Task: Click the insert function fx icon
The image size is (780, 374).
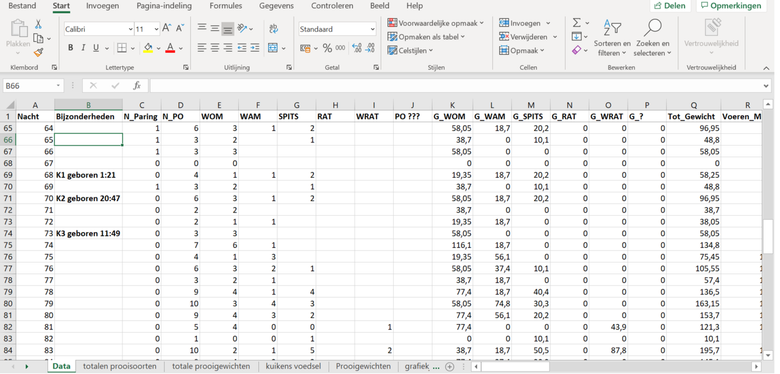Action: click(x=137, y=86)
